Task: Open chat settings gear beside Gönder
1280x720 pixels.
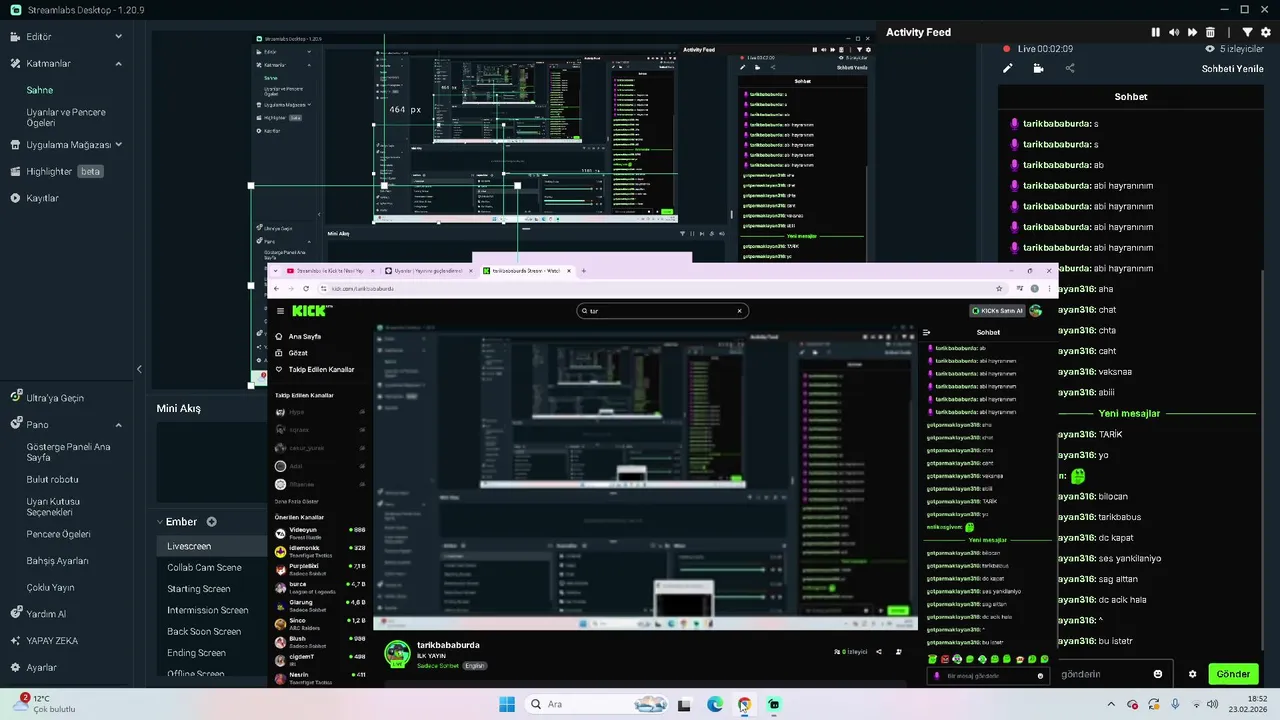Action: [1192, 674]
